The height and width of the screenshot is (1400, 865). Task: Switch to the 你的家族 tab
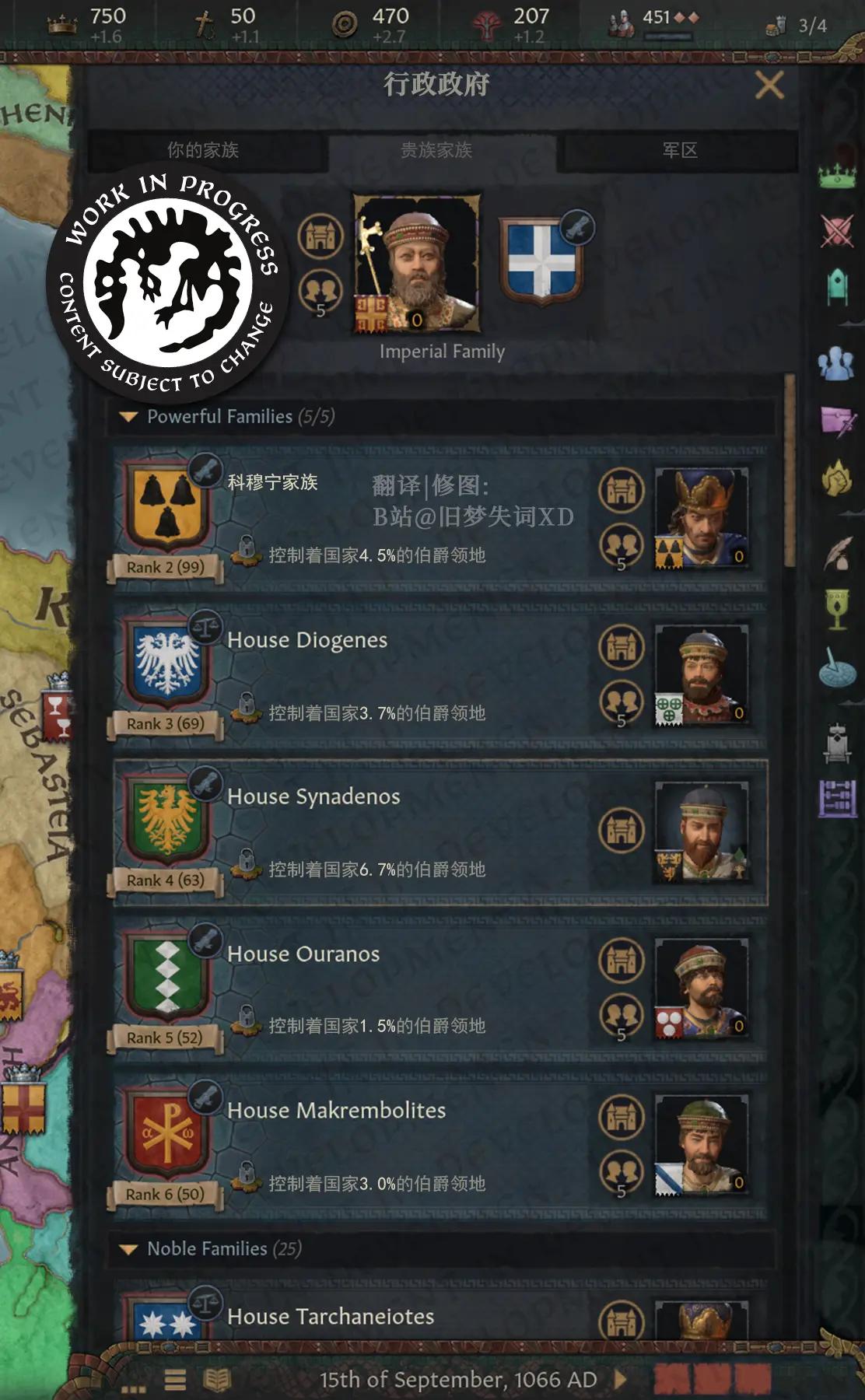[x=203, y=150]
